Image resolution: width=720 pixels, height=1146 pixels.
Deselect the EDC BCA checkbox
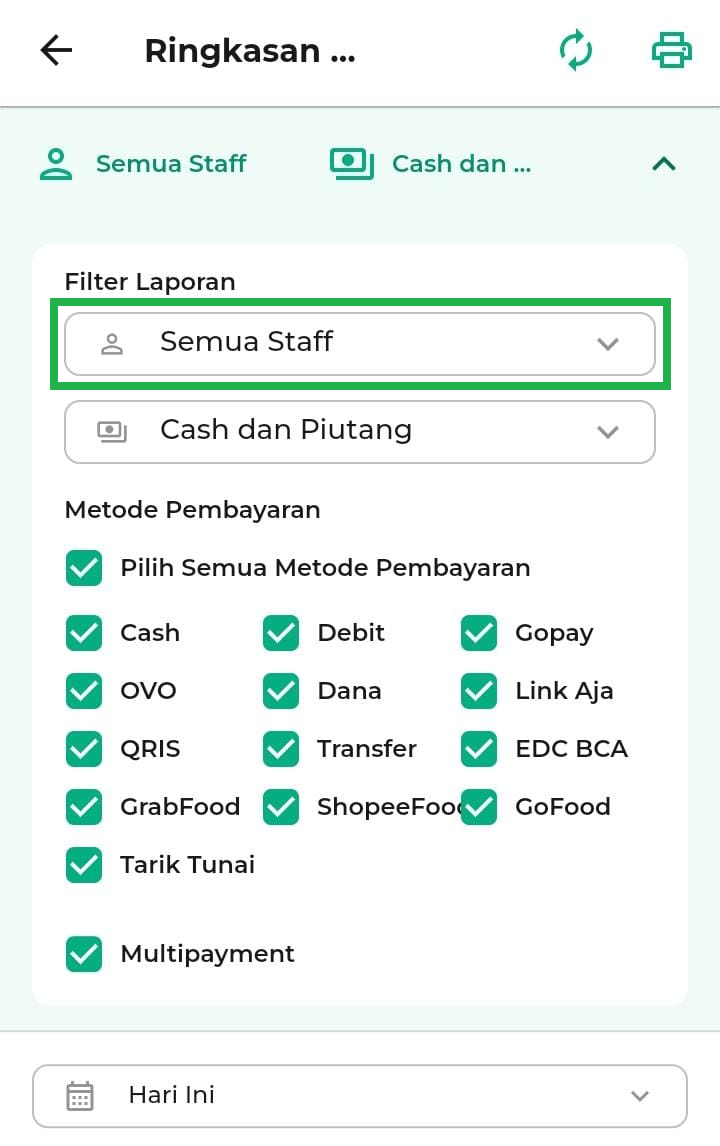point(480,749)
